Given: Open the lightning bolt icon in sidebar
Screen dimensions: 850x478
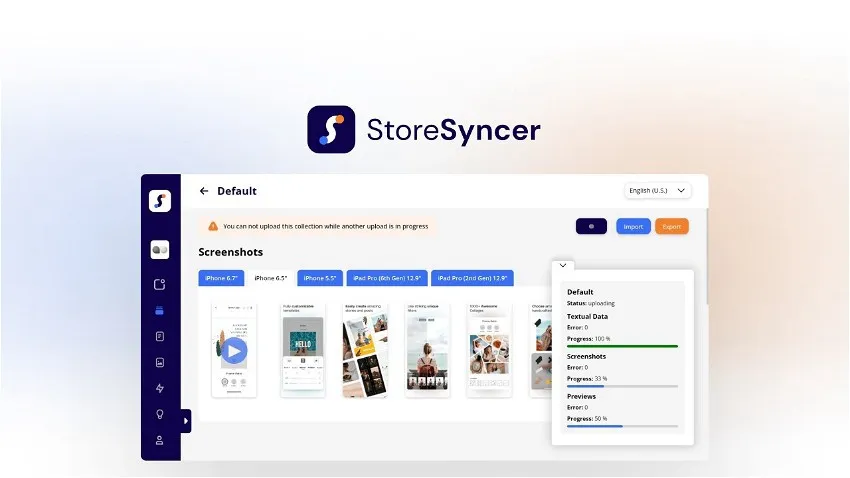Looking at the screenshot, I should pyautogui.click(x=159, y=388).
